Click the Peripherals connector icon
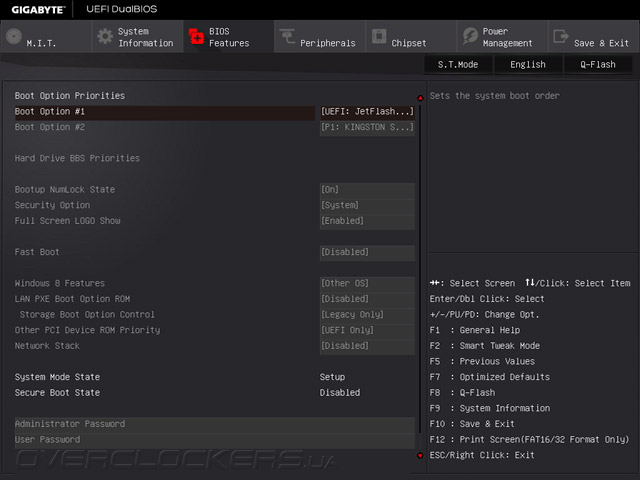640x480 pixels. [287, 36]
